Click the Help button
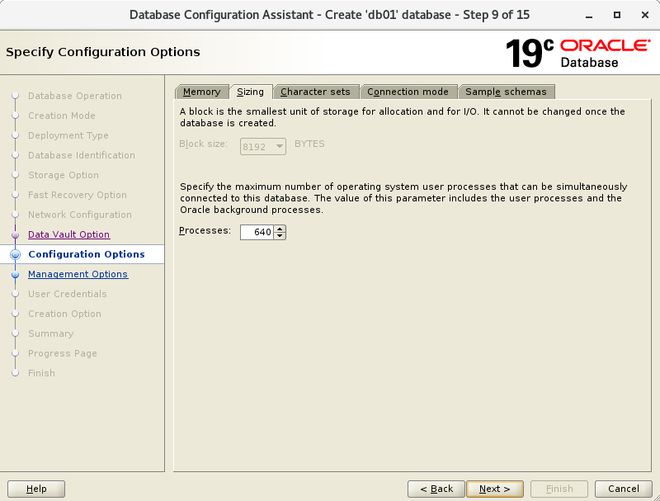This screenshot has height=501, width=660. (36, 489)
